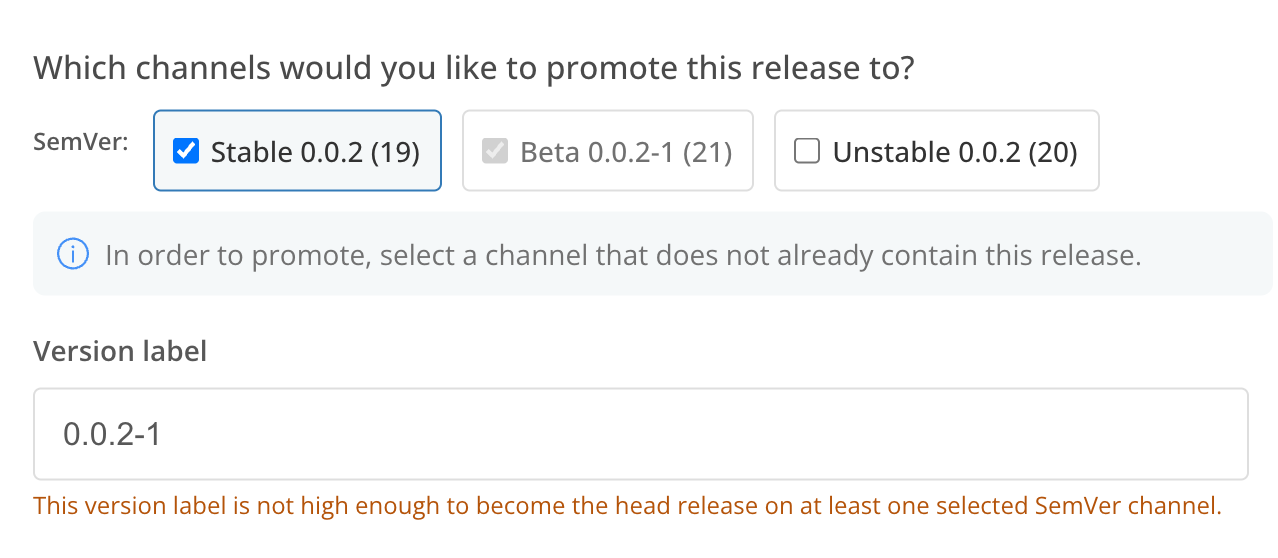1278x558 pixels.
Task: Select the Stable 0.0.2 channel label text
Action: pos(286,152)
